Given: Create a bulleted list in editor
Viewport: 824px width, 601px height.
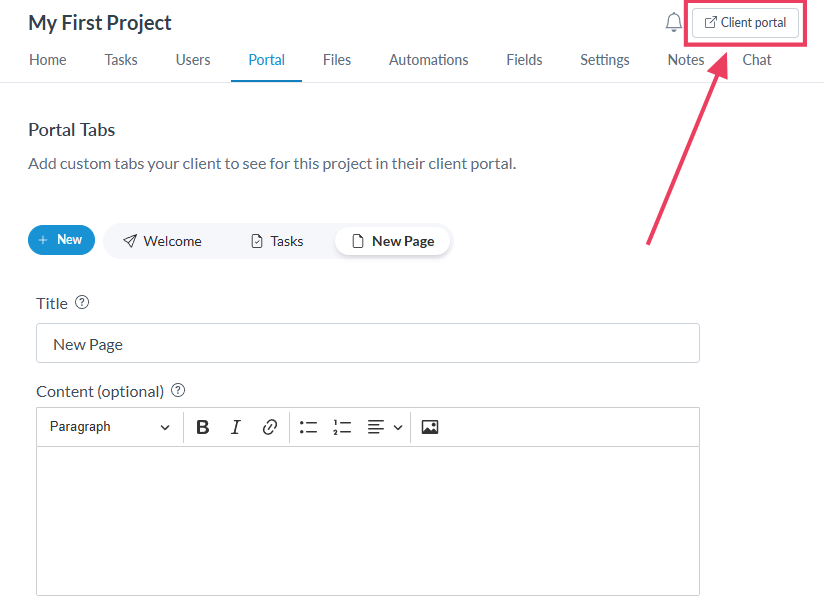Looking at the screenshot, I should point(308,427).
